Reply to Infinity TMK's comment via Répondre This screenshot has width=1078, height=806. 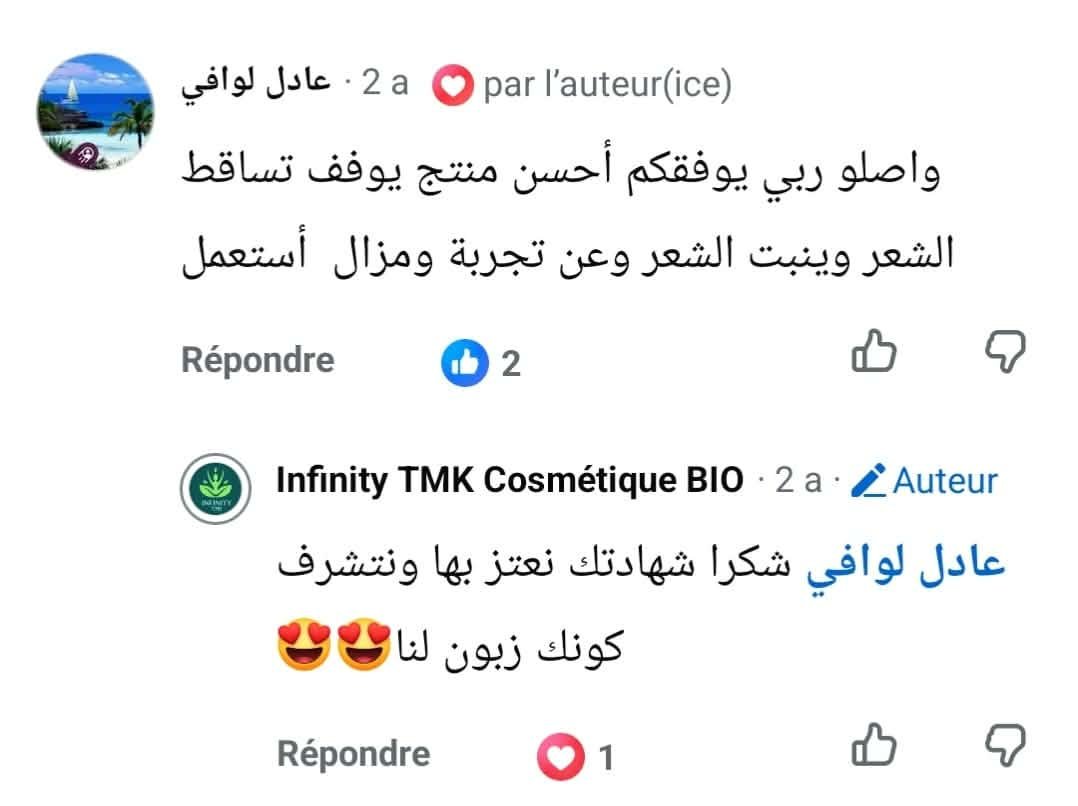pyautogui.click(x=353, y=754)
